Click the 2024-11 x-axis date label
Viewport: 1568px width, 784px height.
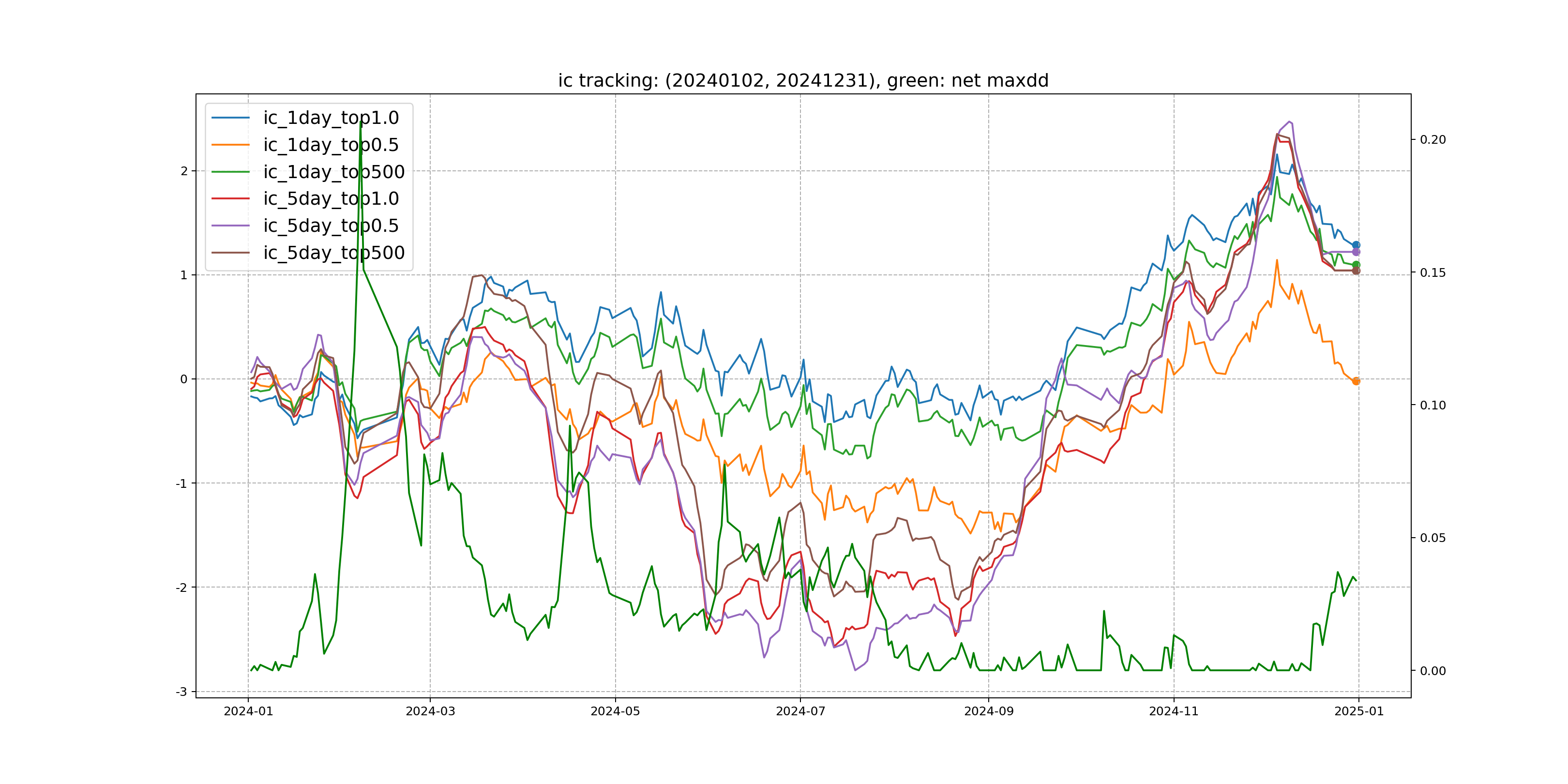pos(1173,711)
